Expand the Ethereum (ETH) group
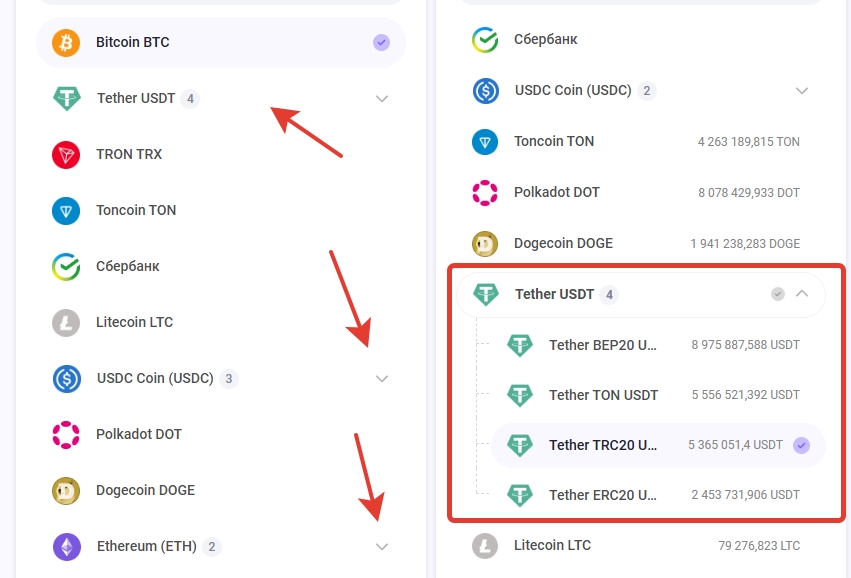Screen dimensions: 851x578 click(x=381, y=547)
